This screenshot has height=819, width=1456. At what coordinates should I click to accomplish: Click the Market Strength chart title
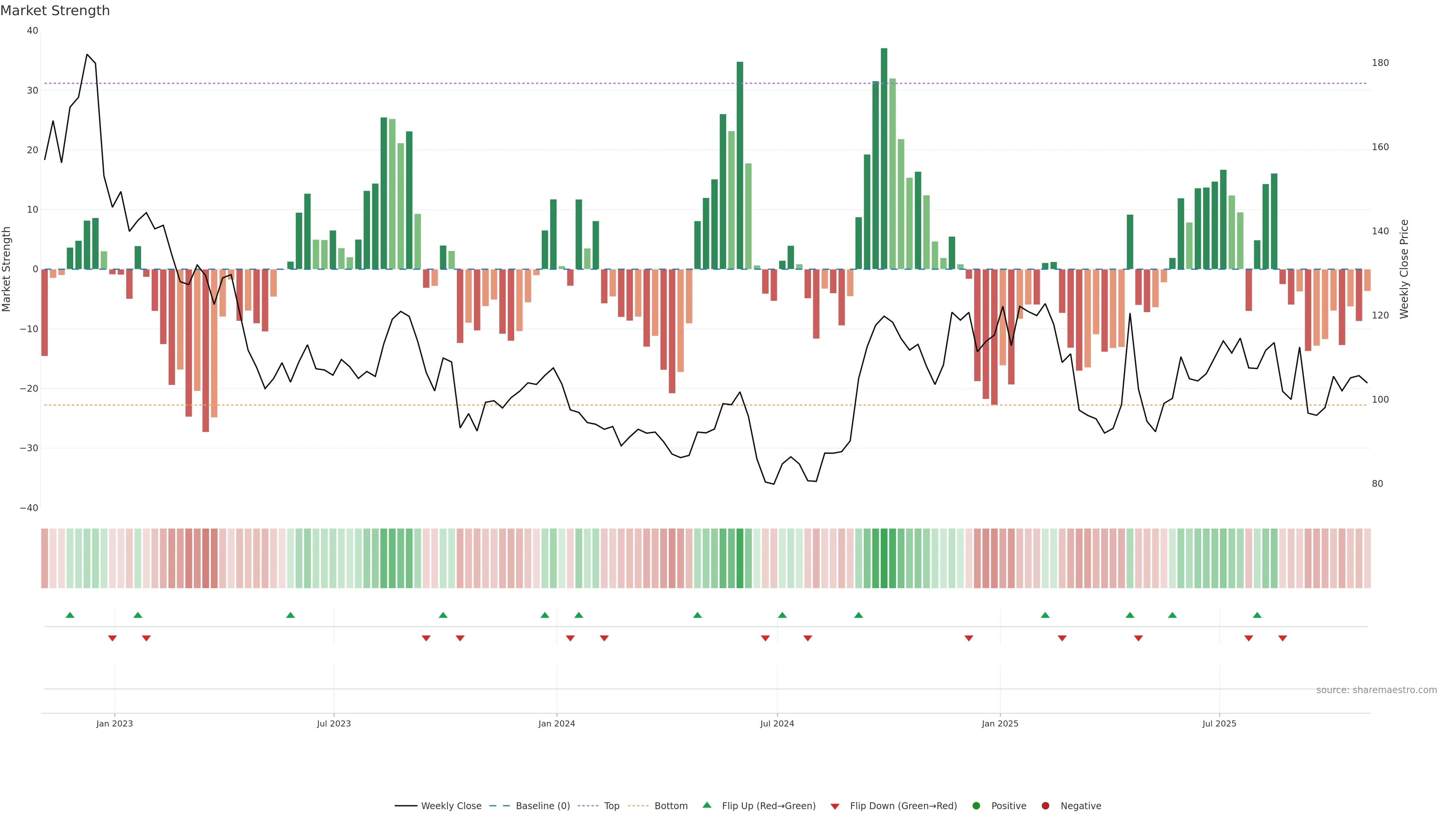tap(55, 11)
